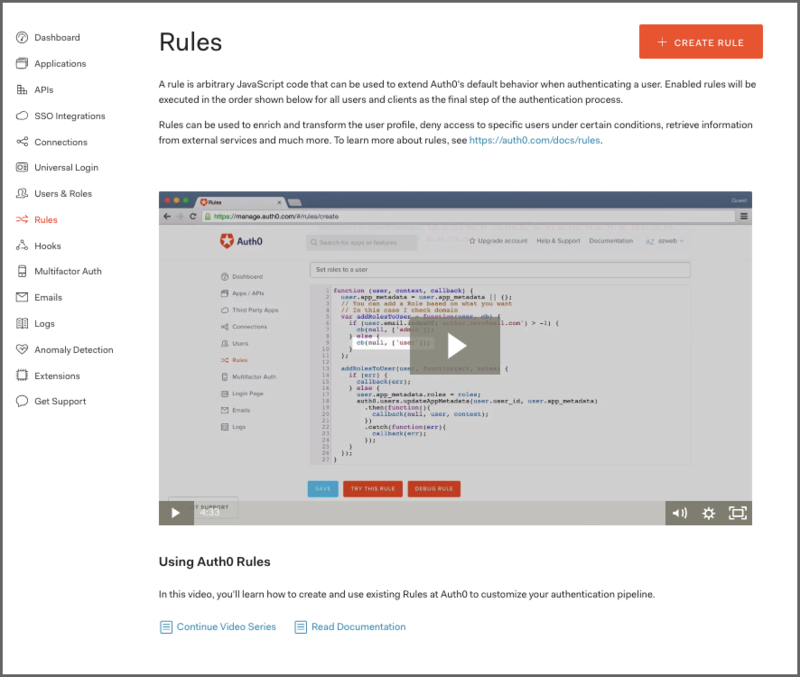This screenshot has height=677, width=800.
Task: Click the Universal Login icon in sidebar
Action: tap(22, 167)
